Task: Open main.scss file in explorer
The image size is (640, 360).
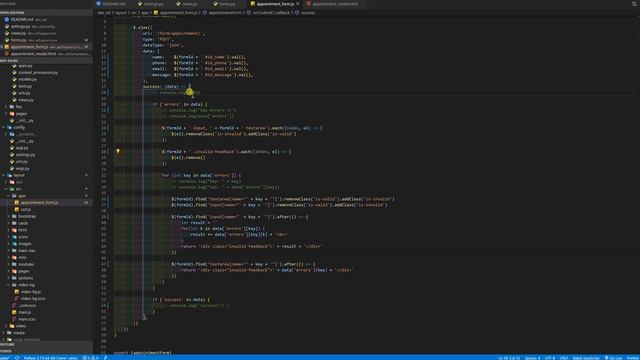Action: (x=27, y=319)
